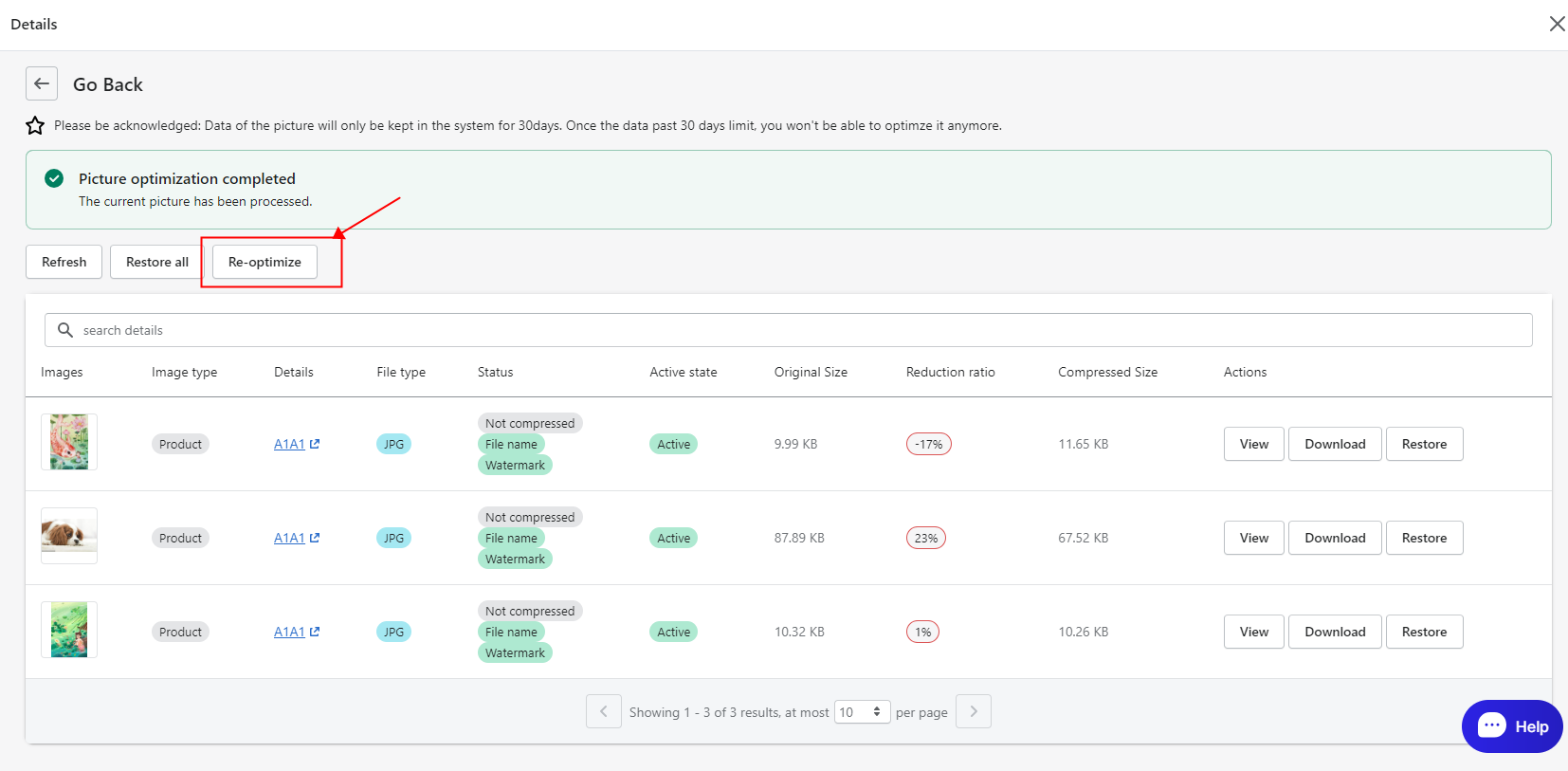This screenshot has width=1568, height=771.
Task: Click the Active state column header
Action: (x=683, y=372)
